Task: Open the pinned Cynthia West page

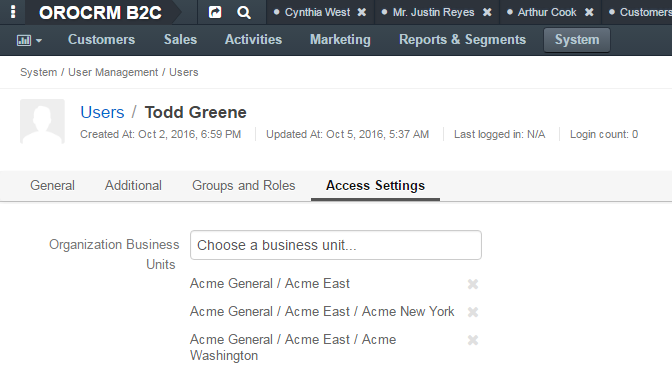Action: (x=317, y=12)
